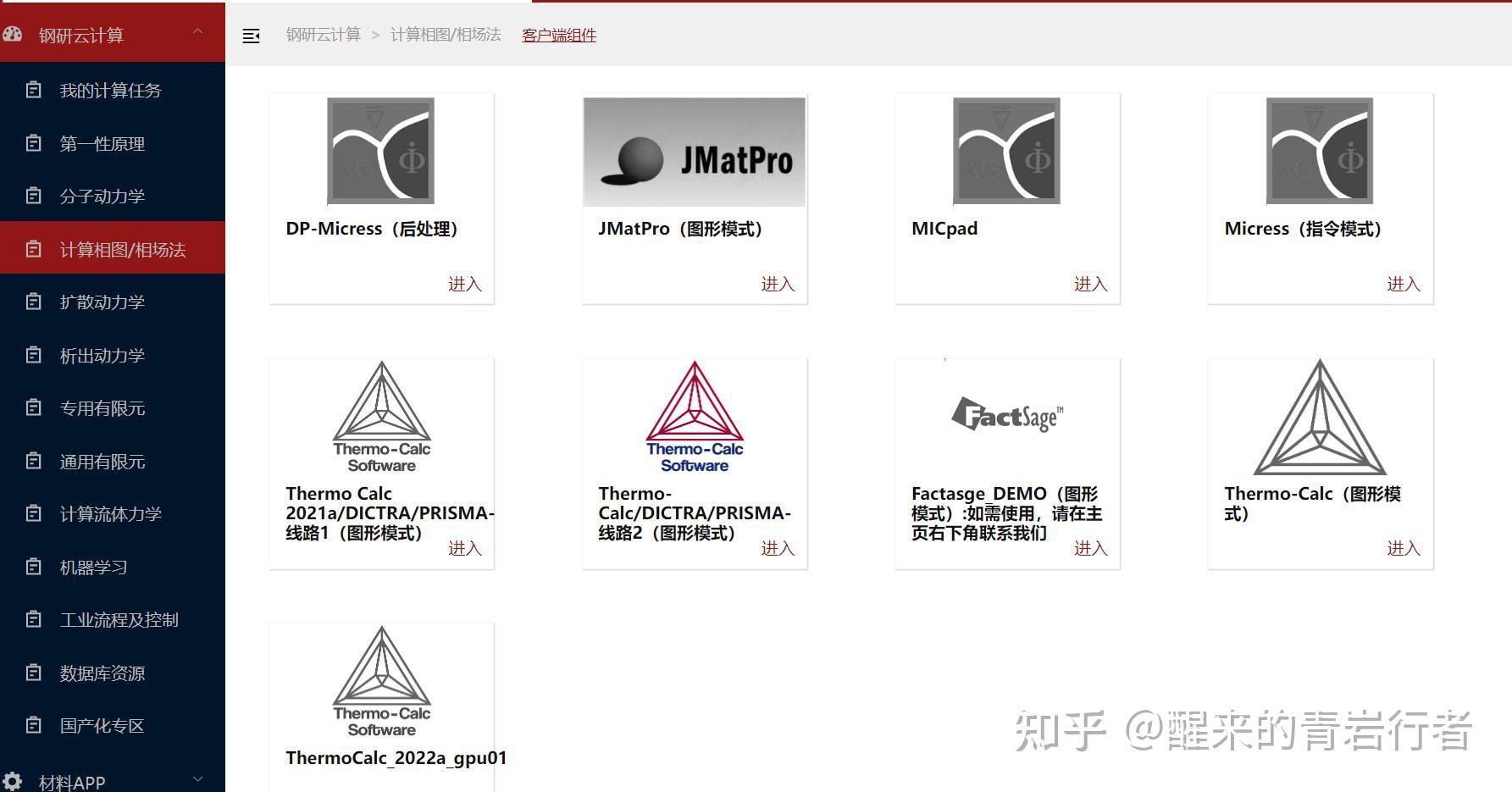Click the clipboard icon next to 析出动力学
This screenshot has width=1512, height=792.
pos(33,354)
